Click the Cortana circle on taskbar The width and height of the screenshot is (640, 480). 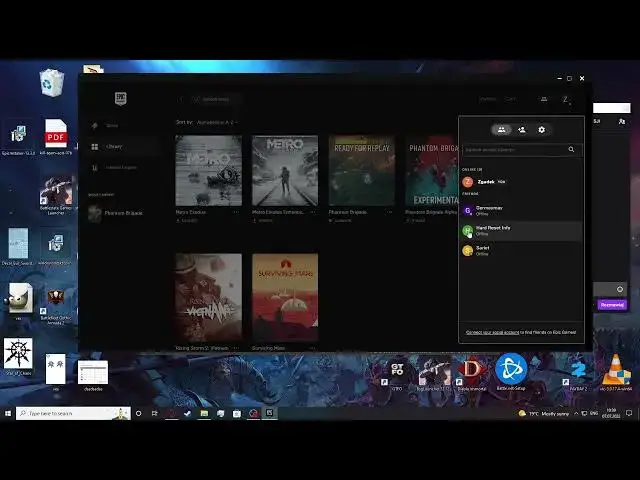[139, 413]
